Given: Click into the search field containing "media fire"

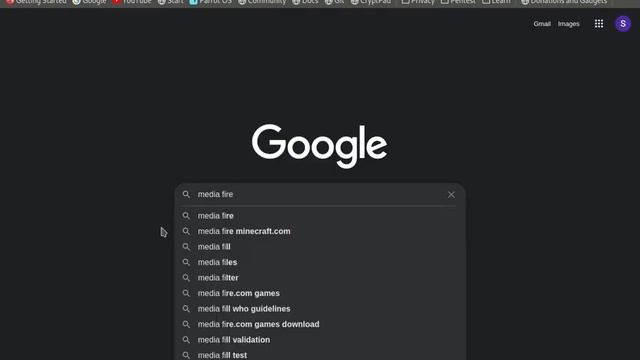Looking at the screenshot, I should point(320,194).
